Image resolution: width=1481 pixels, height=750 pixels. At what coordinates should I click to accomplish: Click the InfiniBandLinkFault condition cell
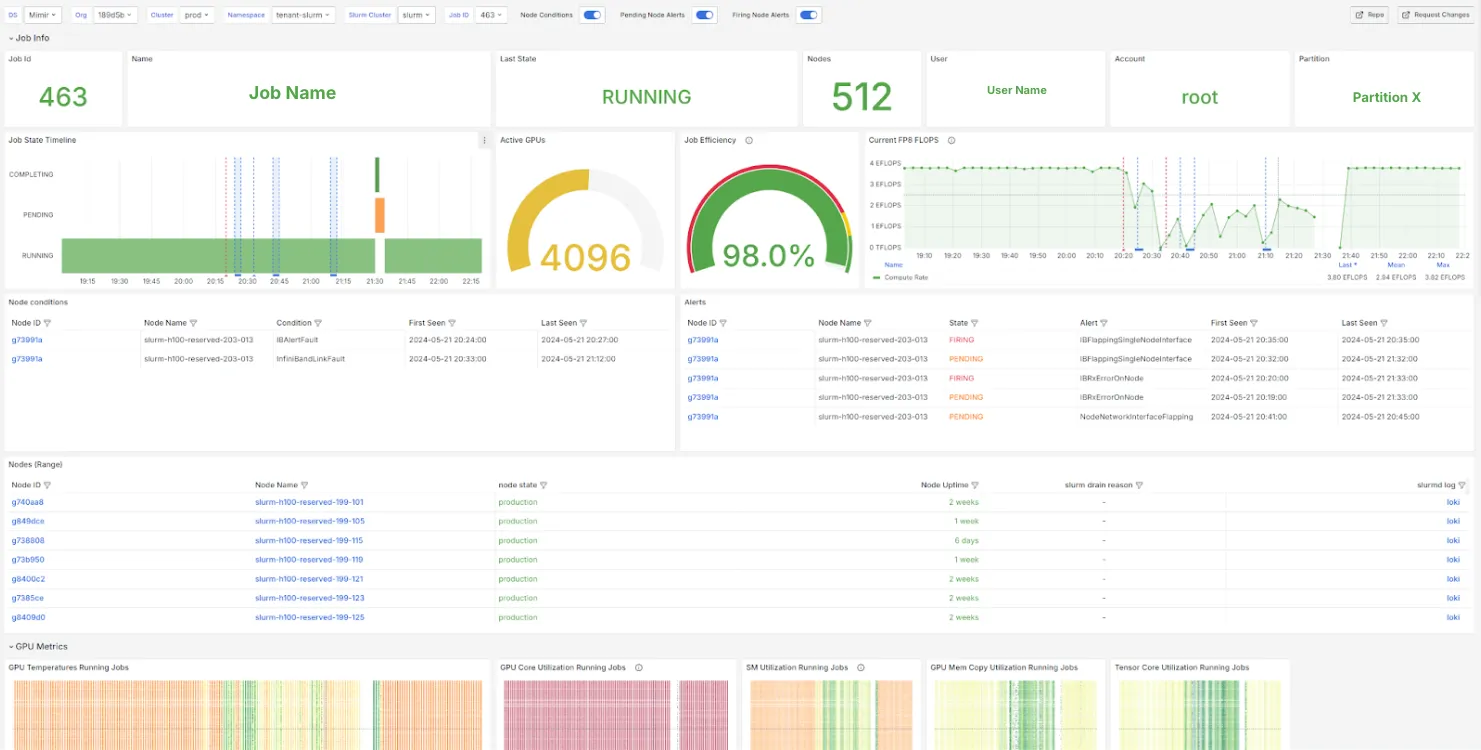click(310, 358)
